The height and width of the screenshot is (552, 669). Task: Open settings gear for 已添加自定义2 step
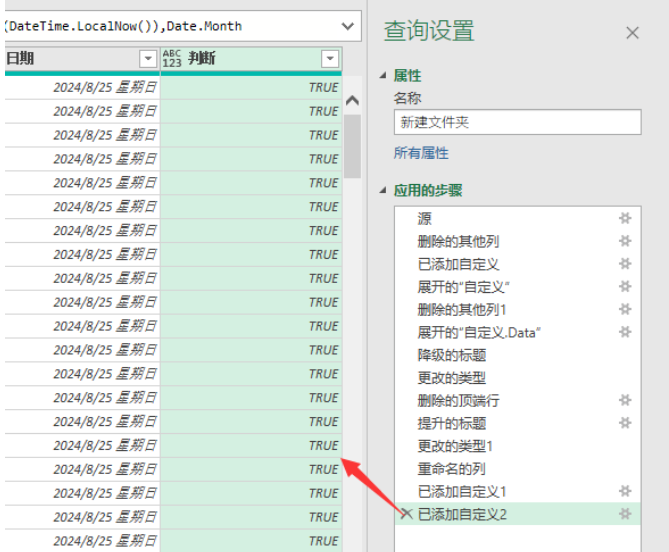[x=625, y=514]
